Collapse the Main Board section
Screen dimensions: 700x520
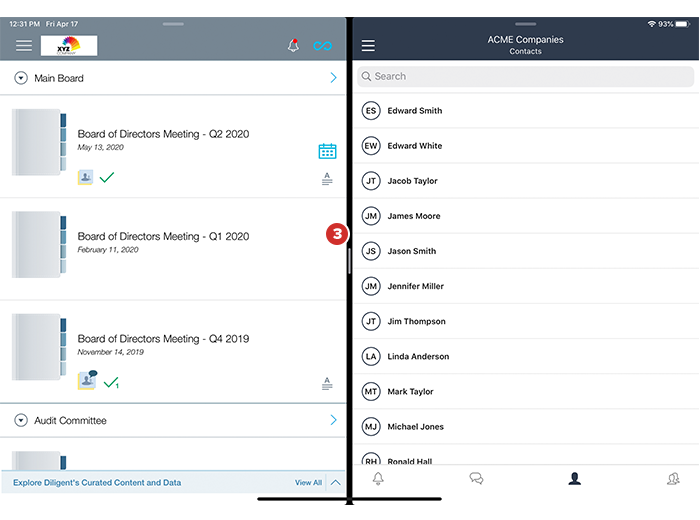(x=21, y=78)
